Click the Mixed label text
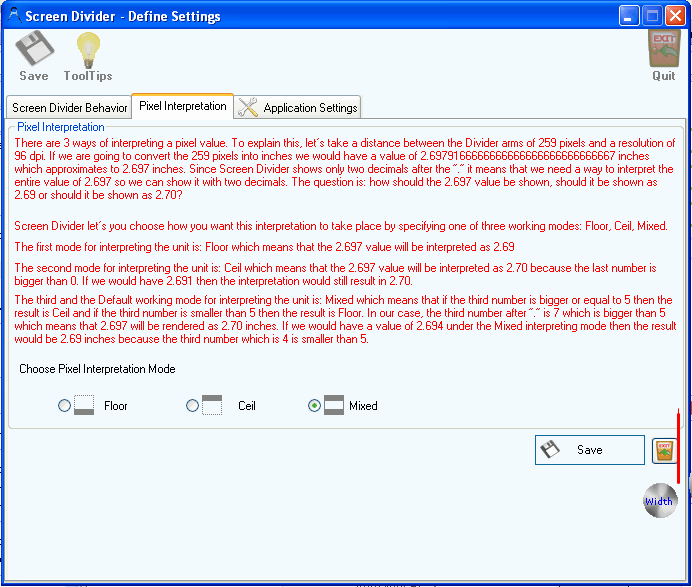The width and height of the screenshot is (692, 587). coord(363,406)
